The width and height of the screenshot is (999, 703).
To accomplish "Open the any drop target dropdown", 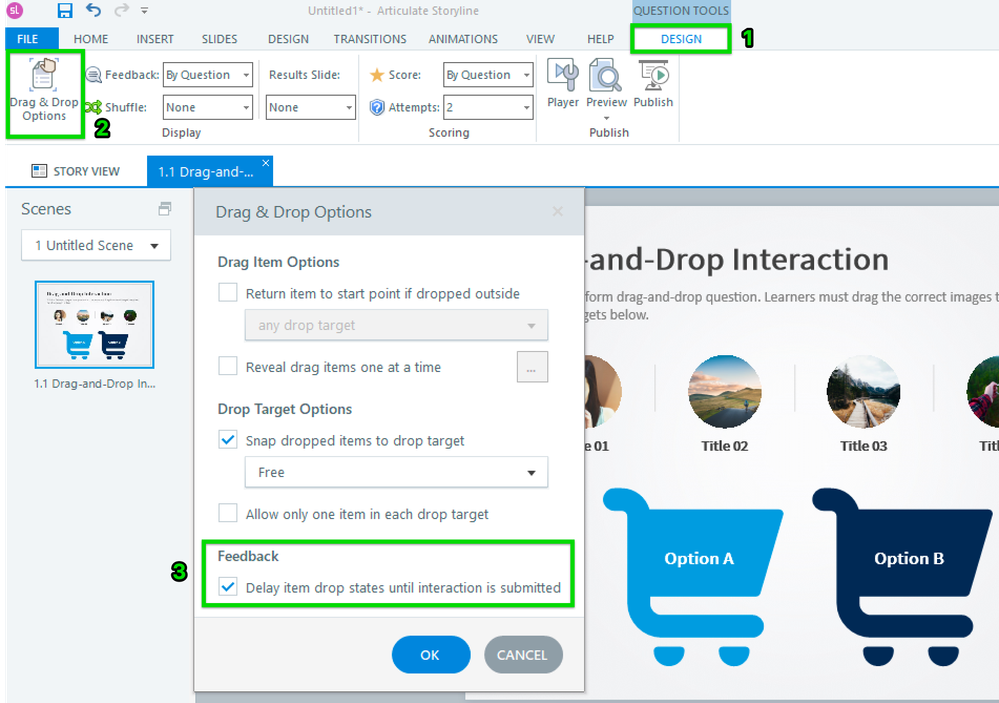I will coord(396,325).
